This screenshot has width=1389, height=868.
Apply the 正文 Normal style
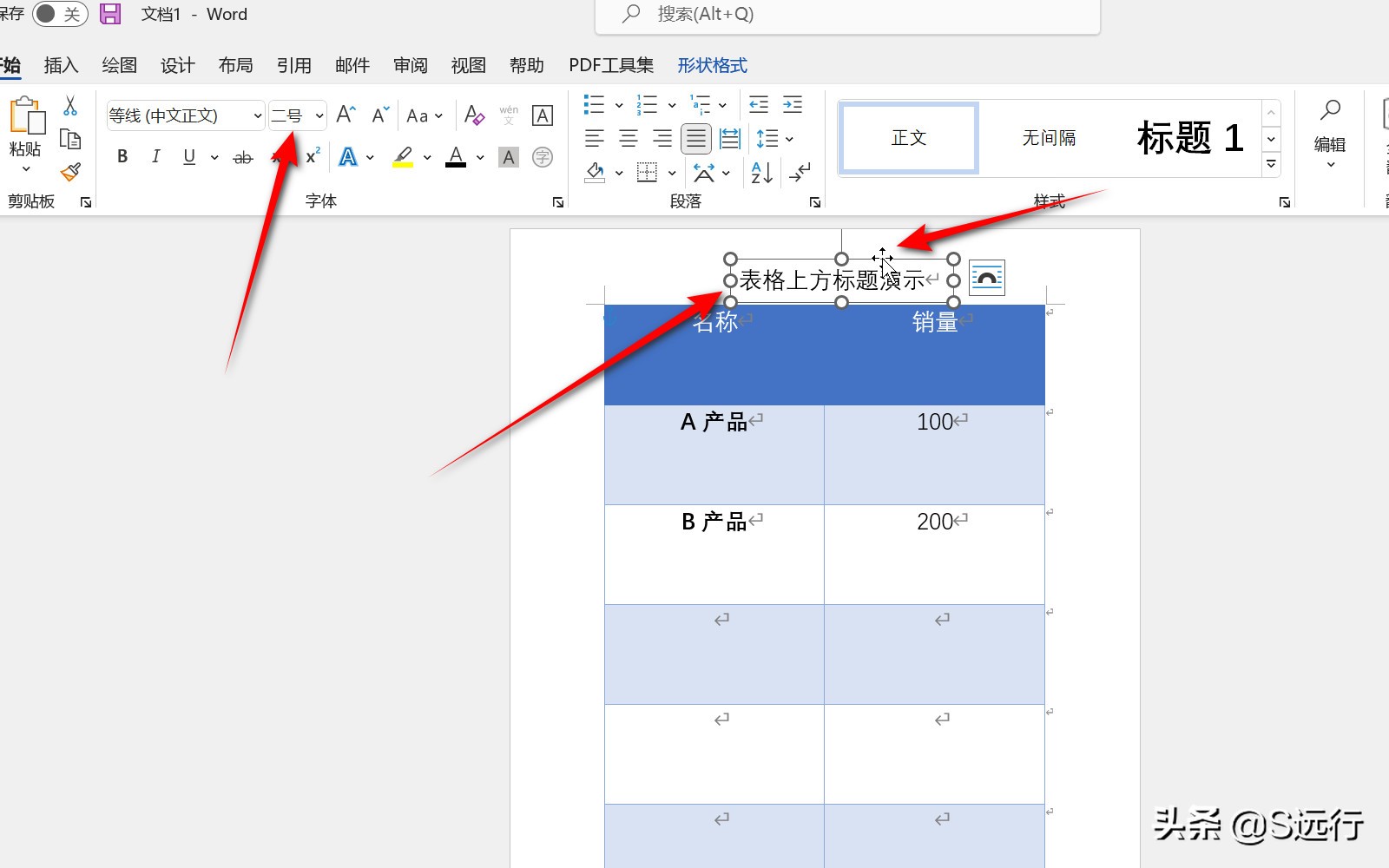coord(909,138)
